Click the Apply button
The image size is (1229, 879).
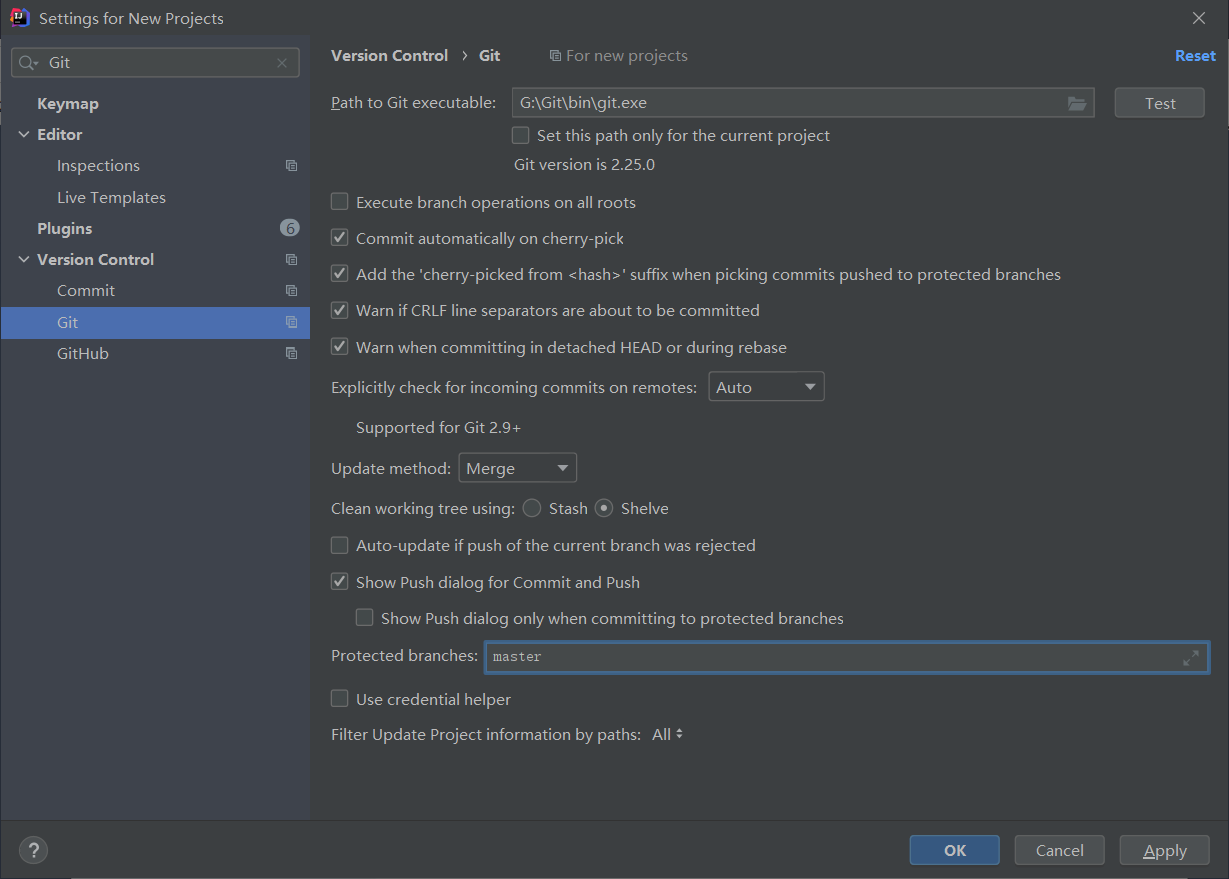(x=1165, y=850)
